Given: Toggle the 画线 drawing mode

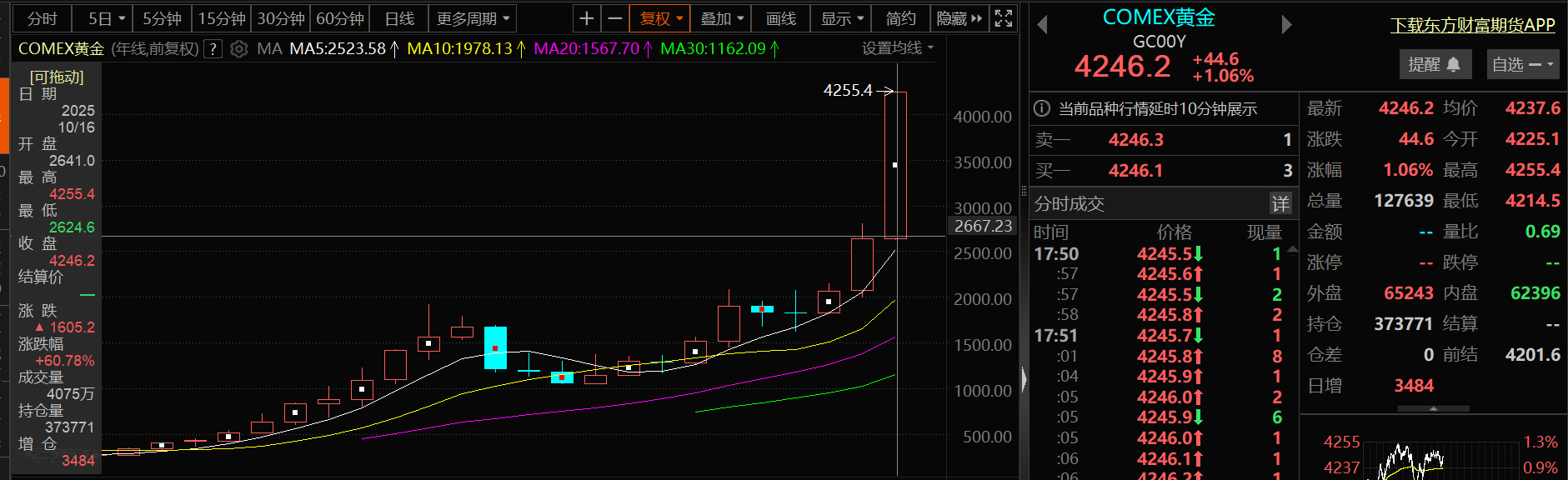Looking at the screenshot, I should [x=781, y=18].
